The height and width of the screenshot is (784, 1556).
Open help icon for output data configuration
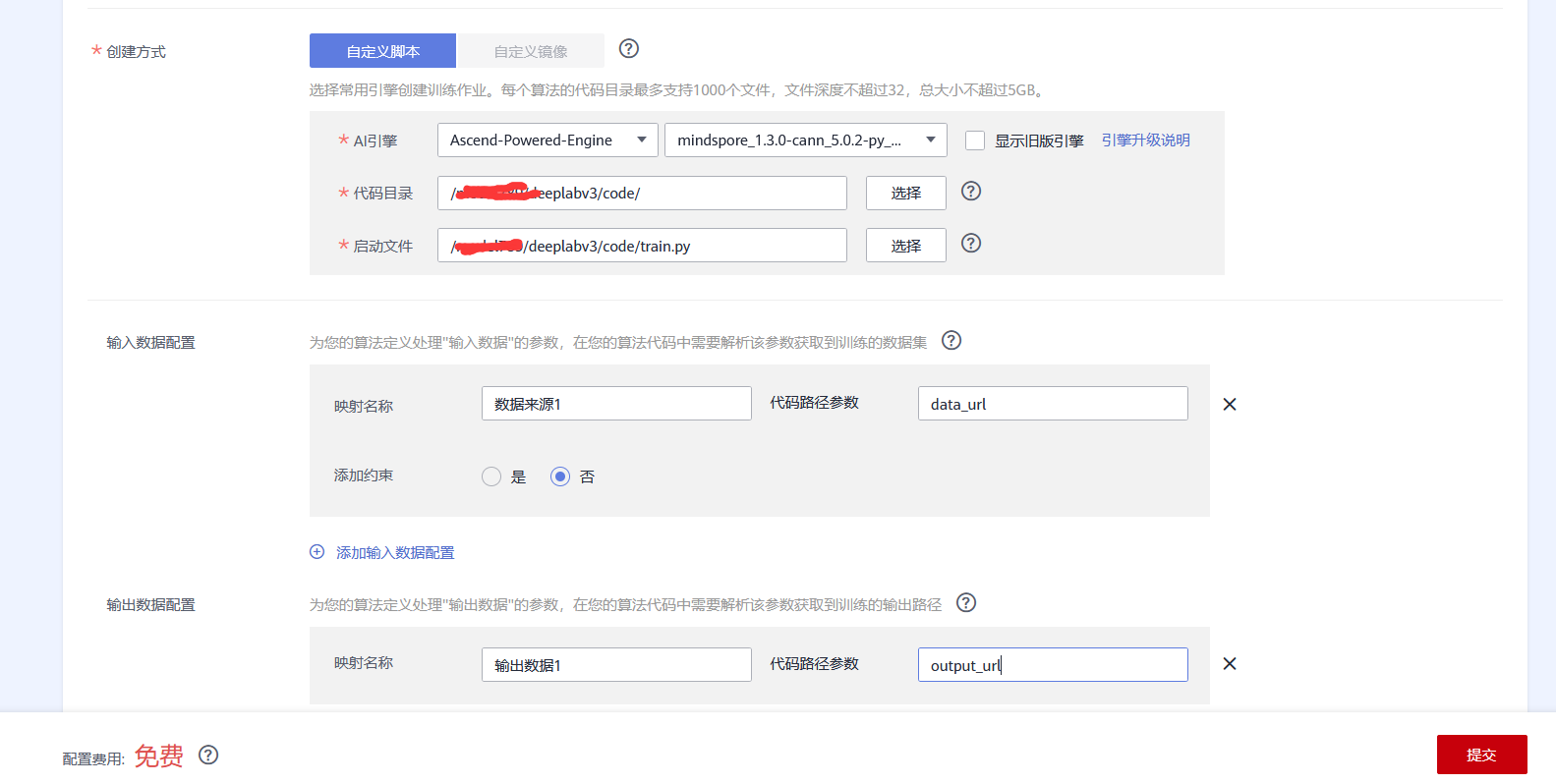pos(966,602)
